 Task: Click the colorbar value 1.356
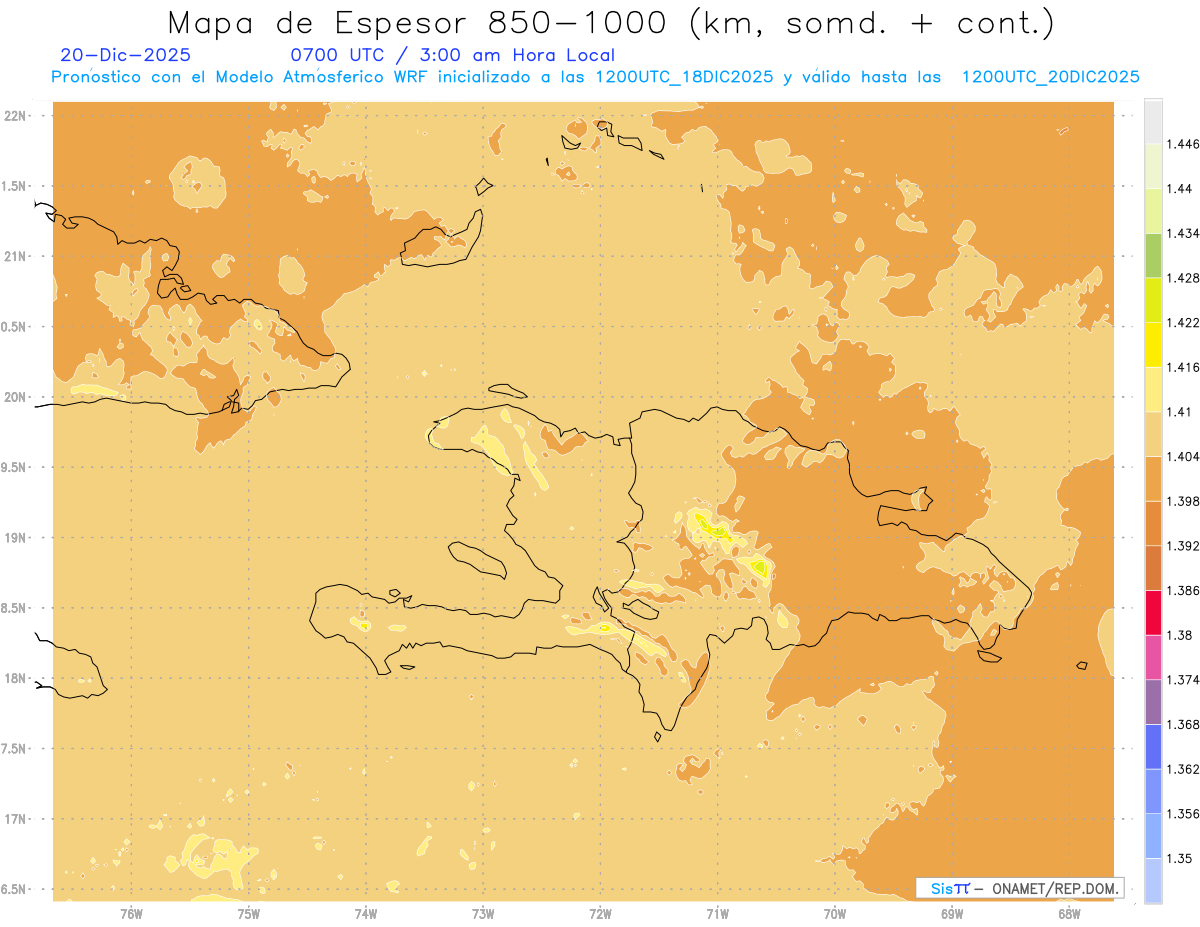1184,814
